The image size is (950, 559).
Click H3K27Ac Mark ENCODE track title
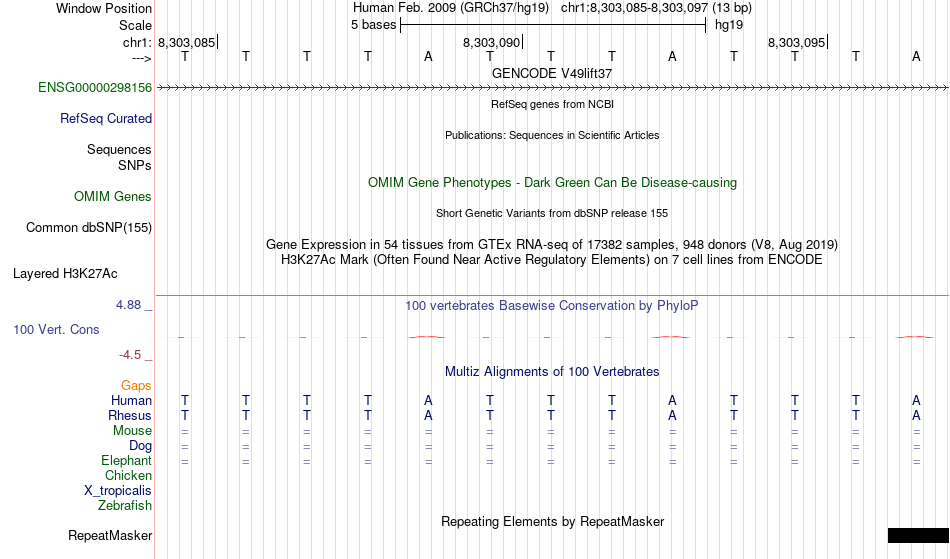552,260
